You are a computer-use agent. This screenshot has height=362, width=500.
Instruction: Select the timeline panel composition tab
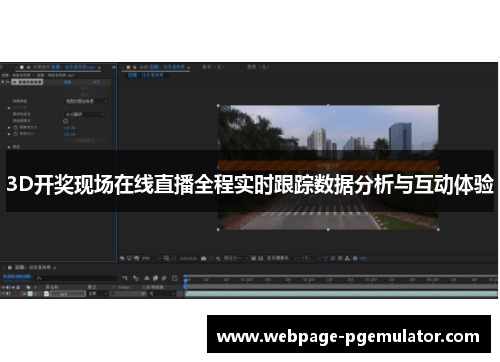[33, 267]
